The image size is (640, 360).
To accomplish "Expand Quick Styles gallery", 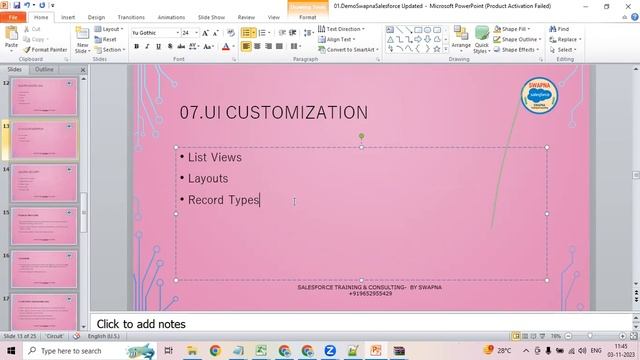I will coord(482,40).
